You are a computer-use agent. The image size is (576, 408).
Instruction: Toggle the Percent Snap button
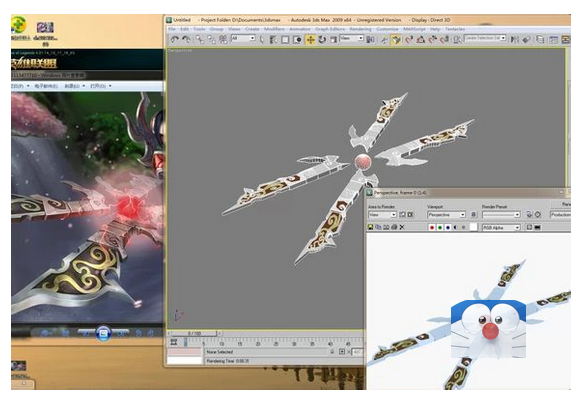[x=433, y=39]
